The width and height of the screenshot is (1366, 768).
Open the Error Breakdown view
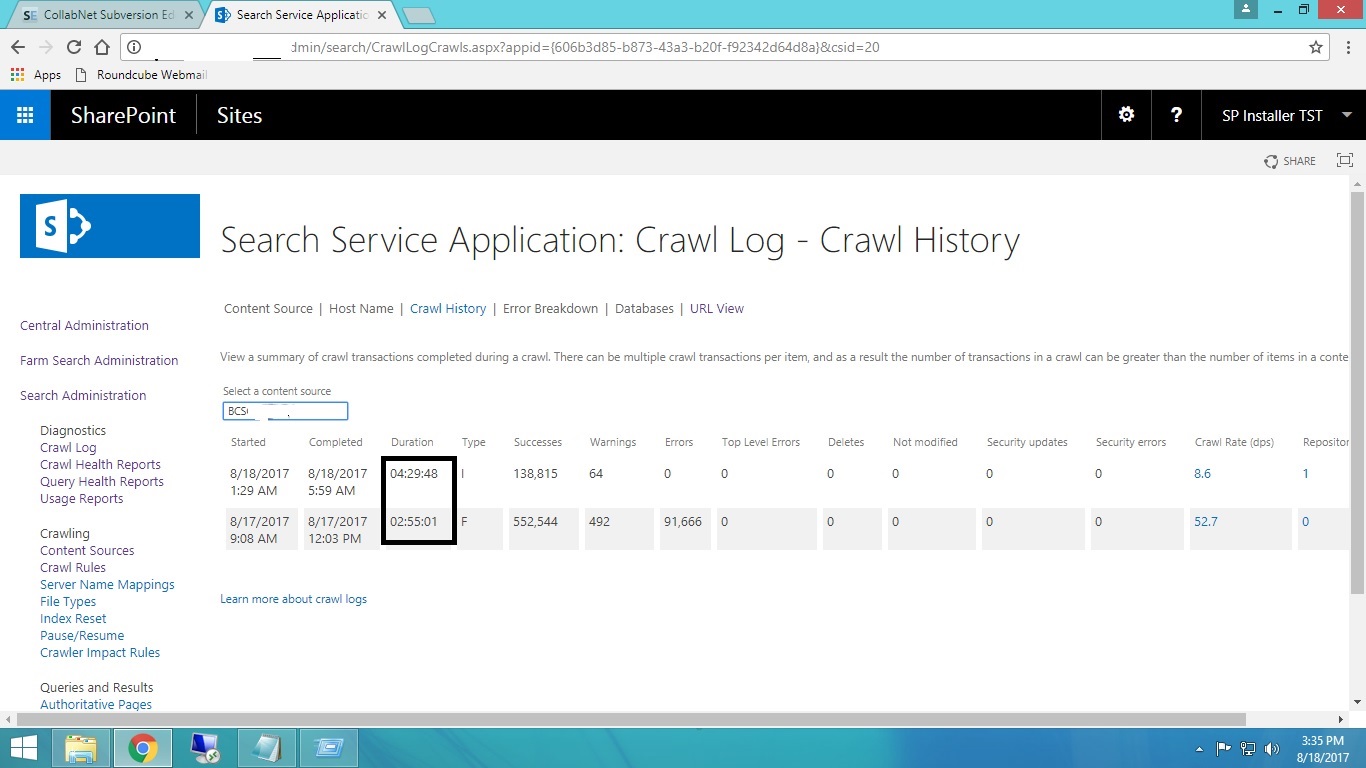550,309
